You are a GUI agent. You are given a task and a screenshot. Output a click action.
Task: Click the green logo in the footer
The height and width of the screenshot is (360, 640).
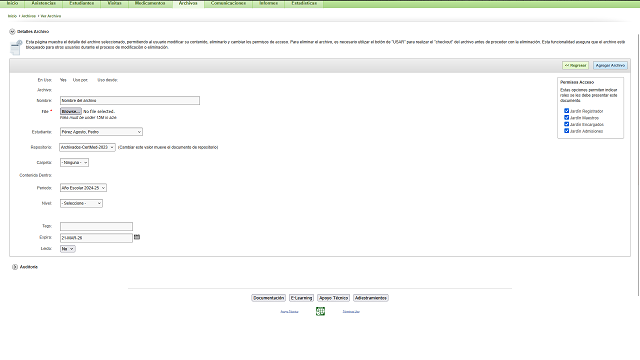coord(320,311)
